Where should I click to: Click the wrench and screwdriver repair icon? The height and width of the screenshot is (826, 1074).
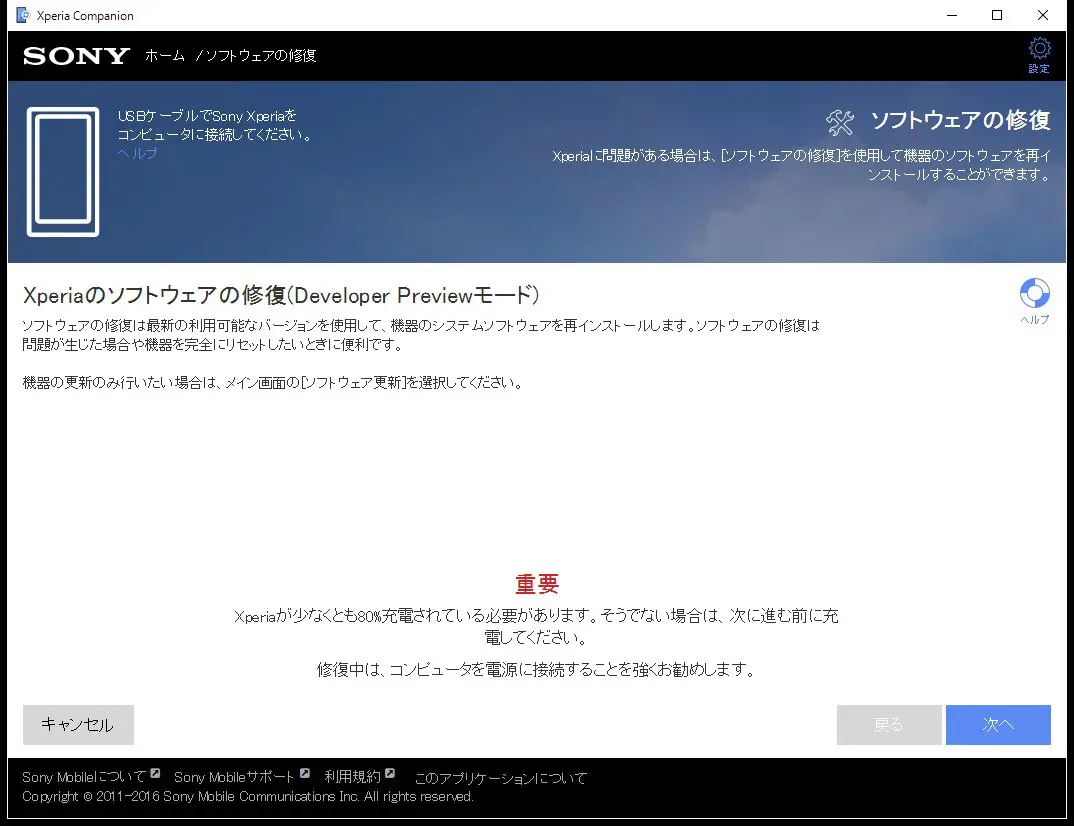tap(840, 123)
